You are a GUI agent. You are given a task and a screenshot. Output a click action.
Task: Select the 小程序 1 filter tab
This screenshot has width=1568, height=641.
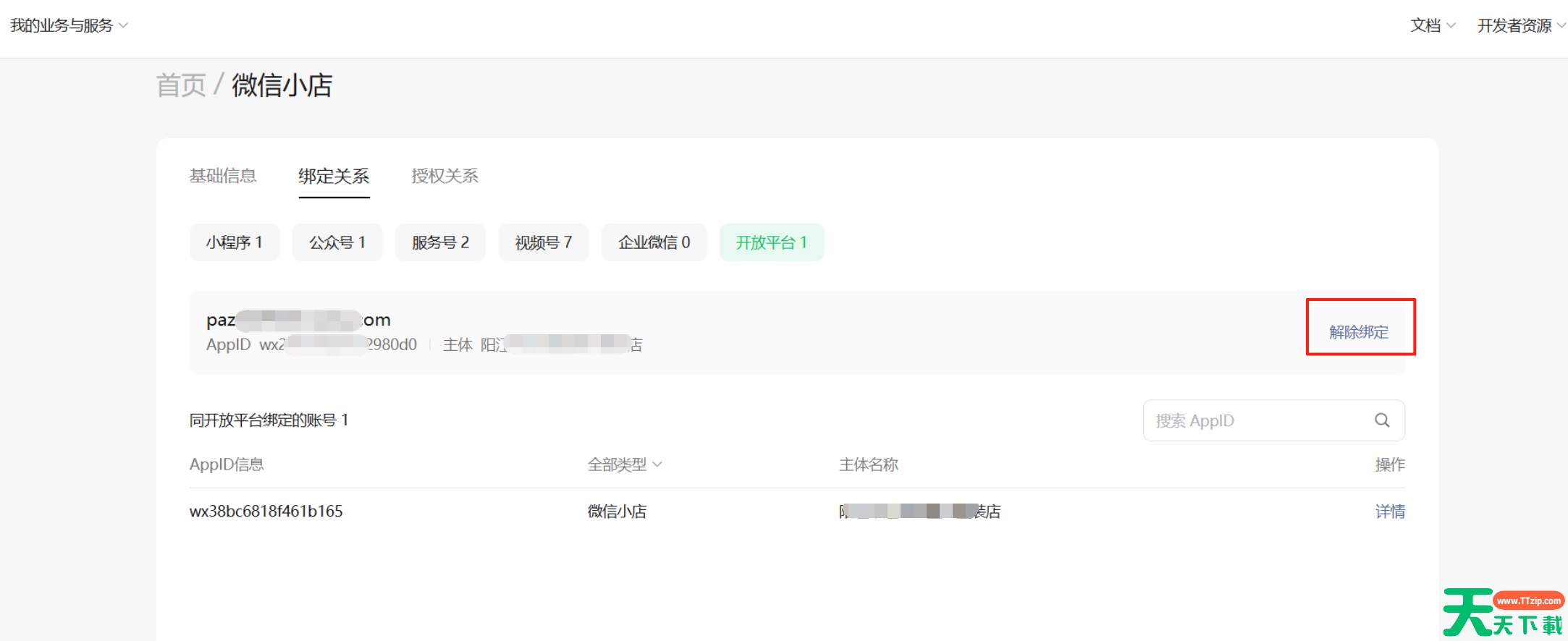pos(234,242)
